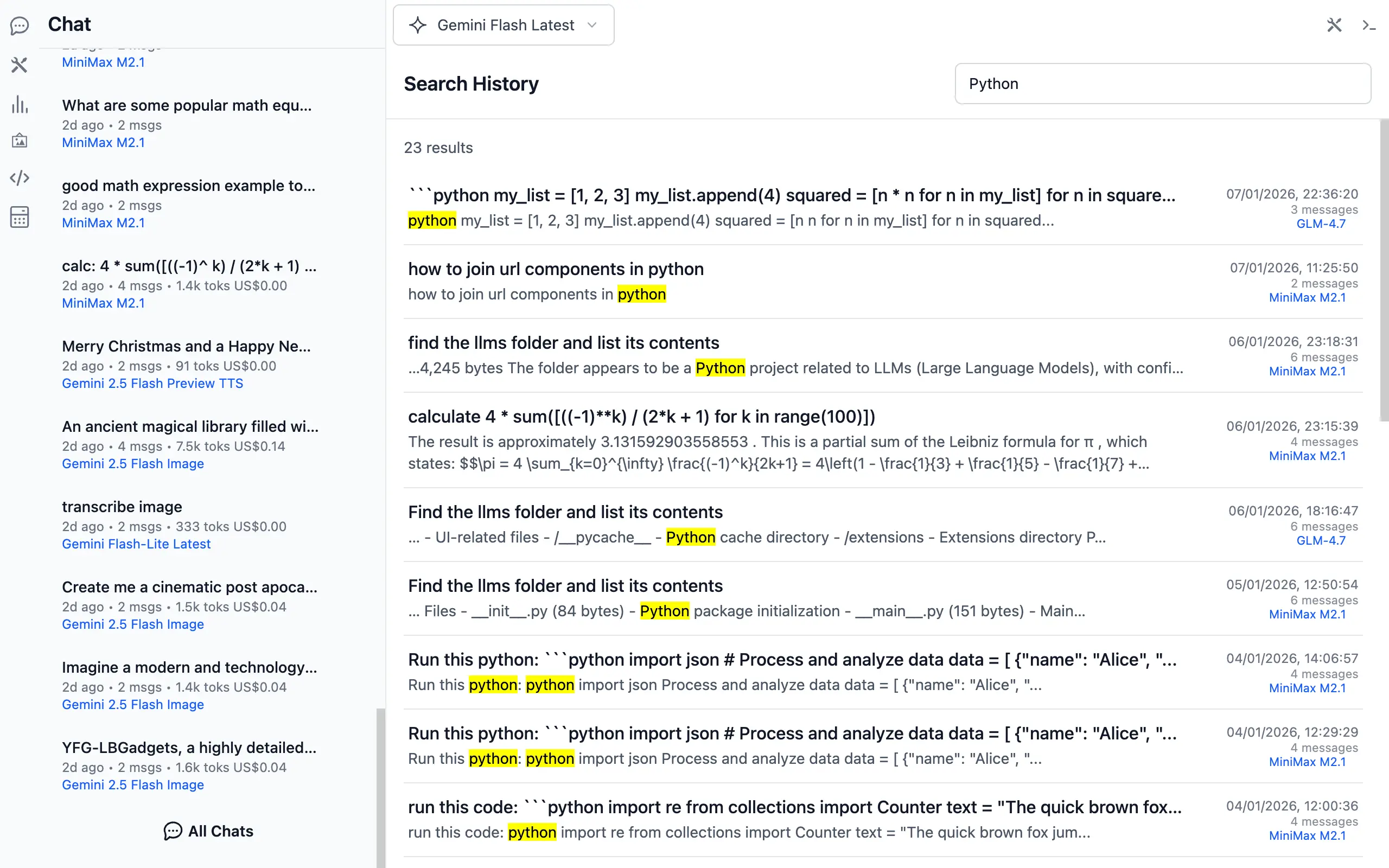Select the code sidebar icon
1389x868 pixels.
19,178
